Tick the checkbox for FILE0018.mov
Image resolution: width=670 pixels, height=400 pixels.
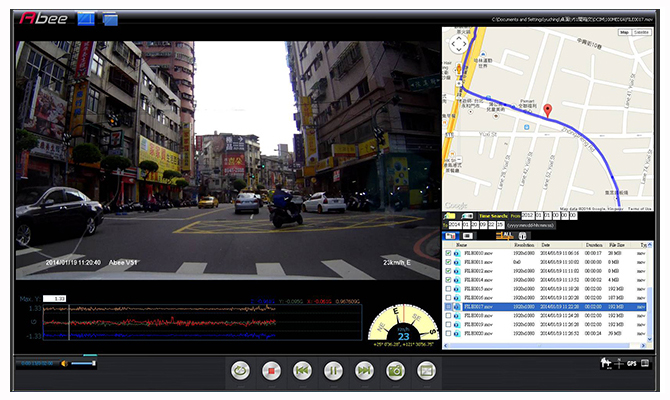click(x=447, y=315)
